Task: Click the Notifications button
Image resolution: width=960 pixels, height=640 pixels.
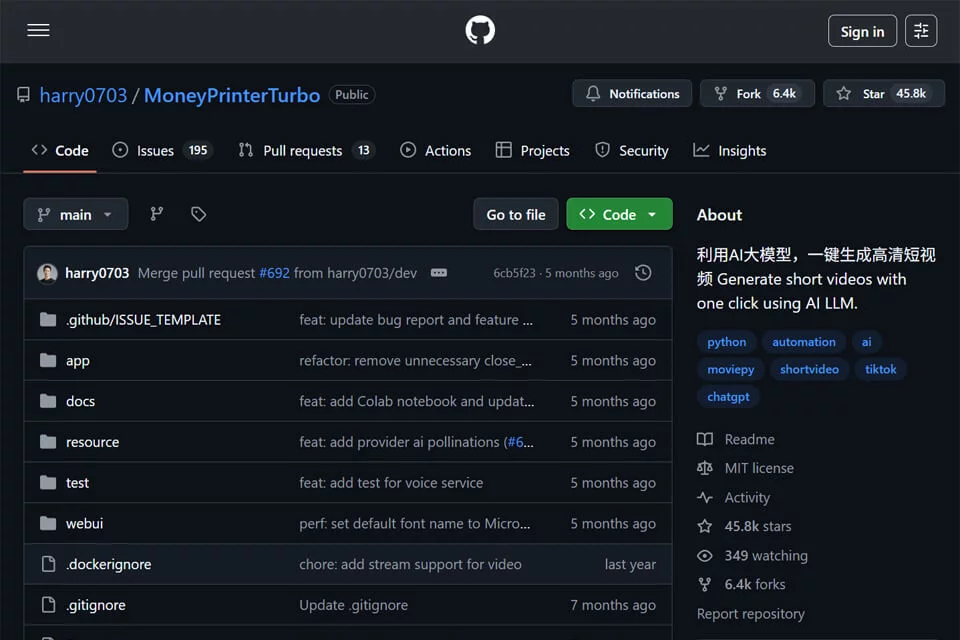Action: 632,94
